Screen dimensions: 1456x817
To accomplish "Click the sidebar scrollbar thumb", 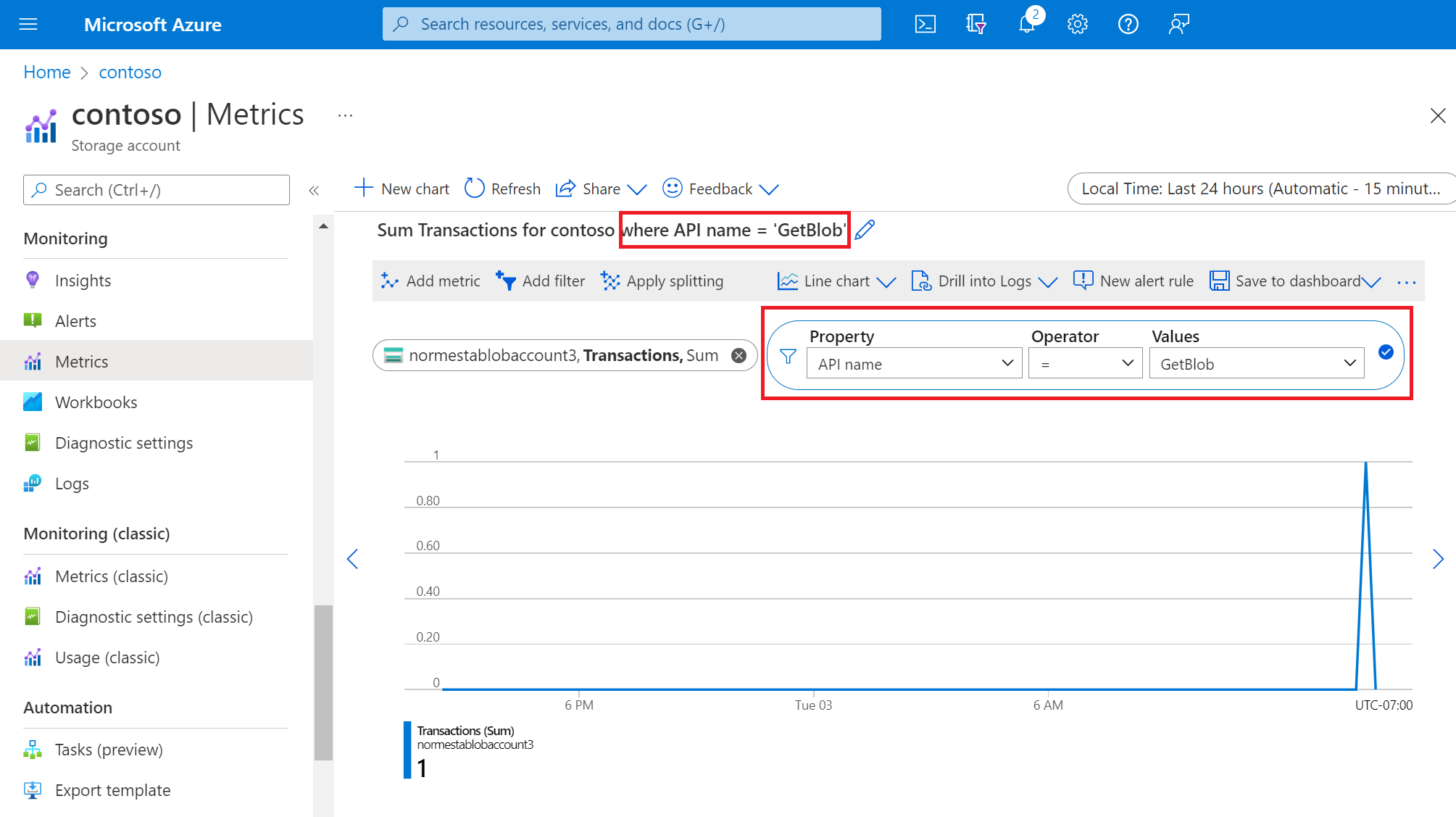I will [323, 682].
